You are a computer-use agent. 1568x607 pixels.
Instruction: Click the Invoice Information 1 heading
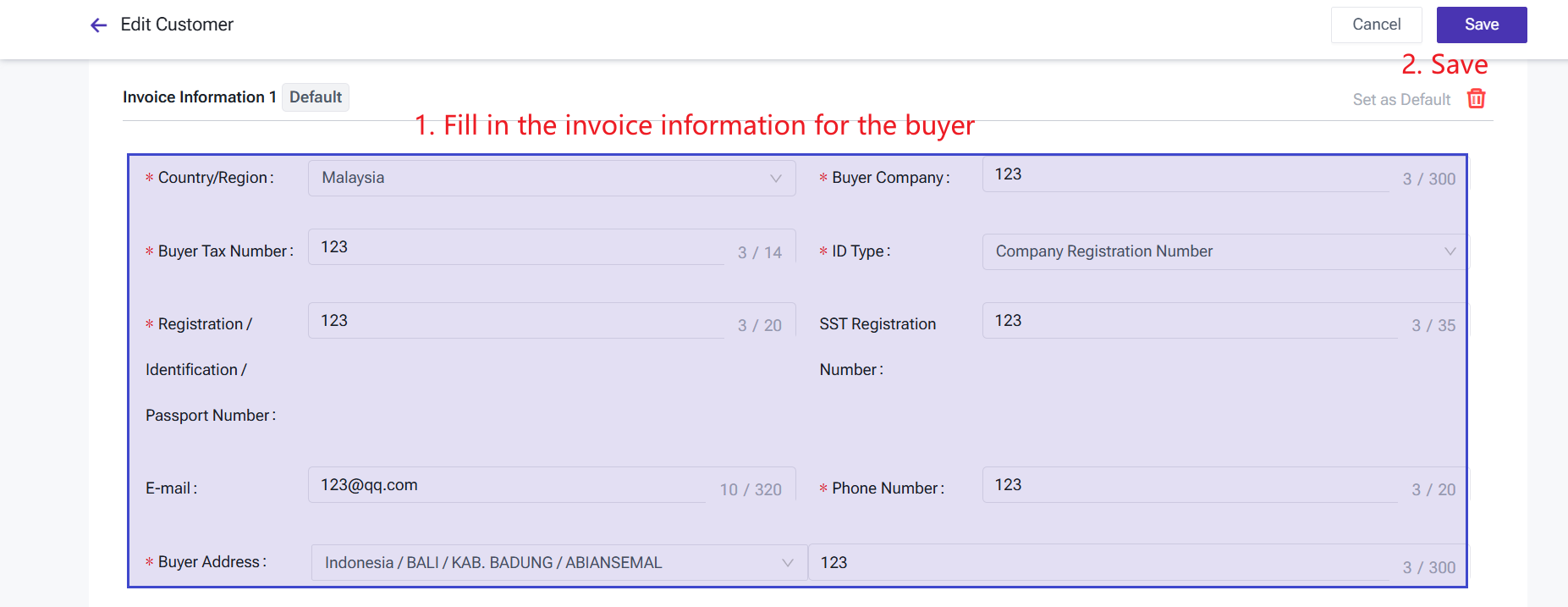[x=199, y=97]
